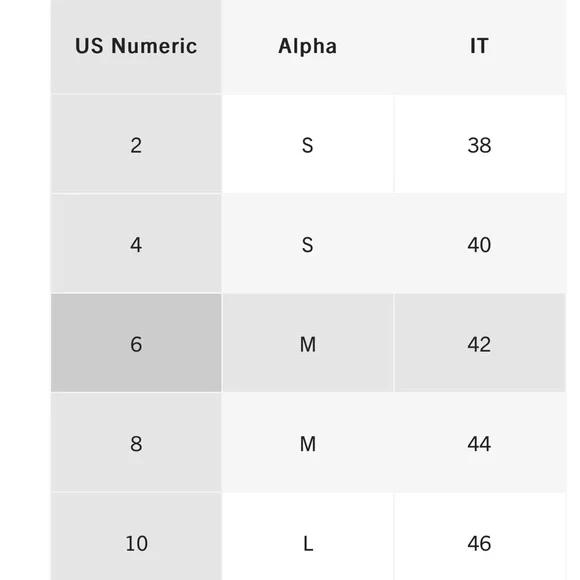Image resolution: width=580 pixels, height=580 pixels.
Task: Select IT size 38 cell
Action: (x=480, y=144)
